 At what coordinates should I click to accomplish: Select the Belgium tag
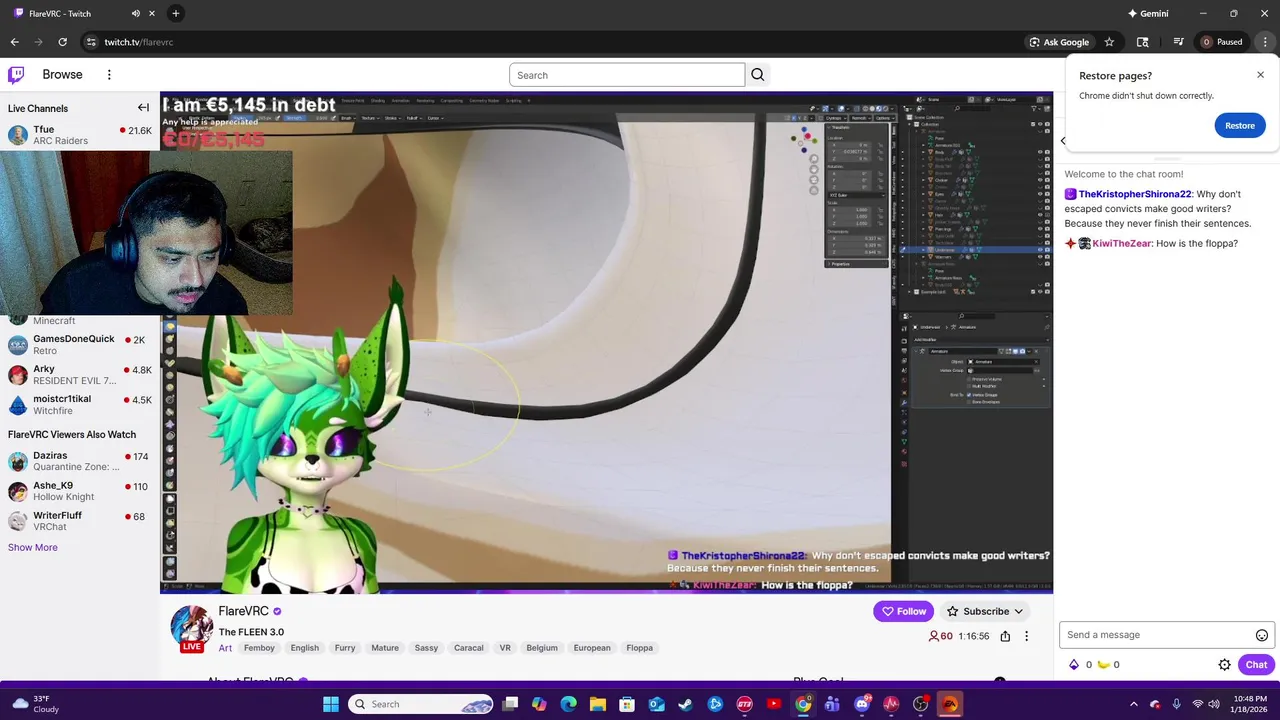(542, 648)
